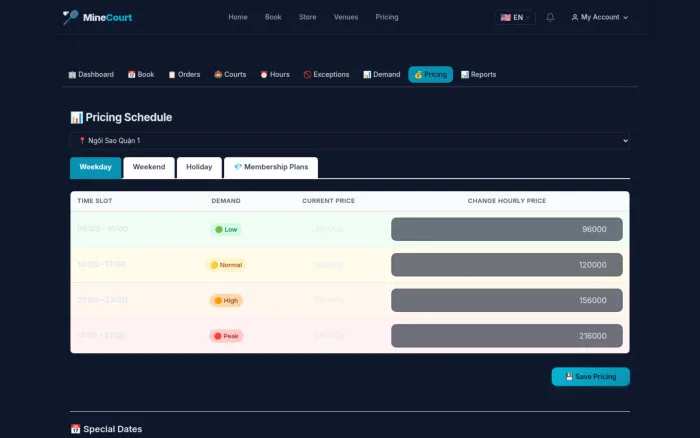Click the MineCourt brand name
700x438 pixels.
pos(107,17)
